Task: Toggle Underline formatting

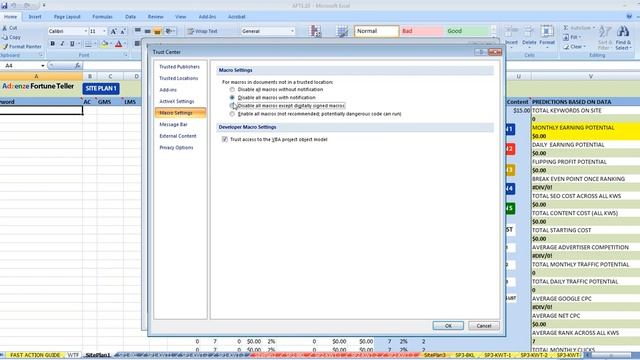Action: [72, 44]
